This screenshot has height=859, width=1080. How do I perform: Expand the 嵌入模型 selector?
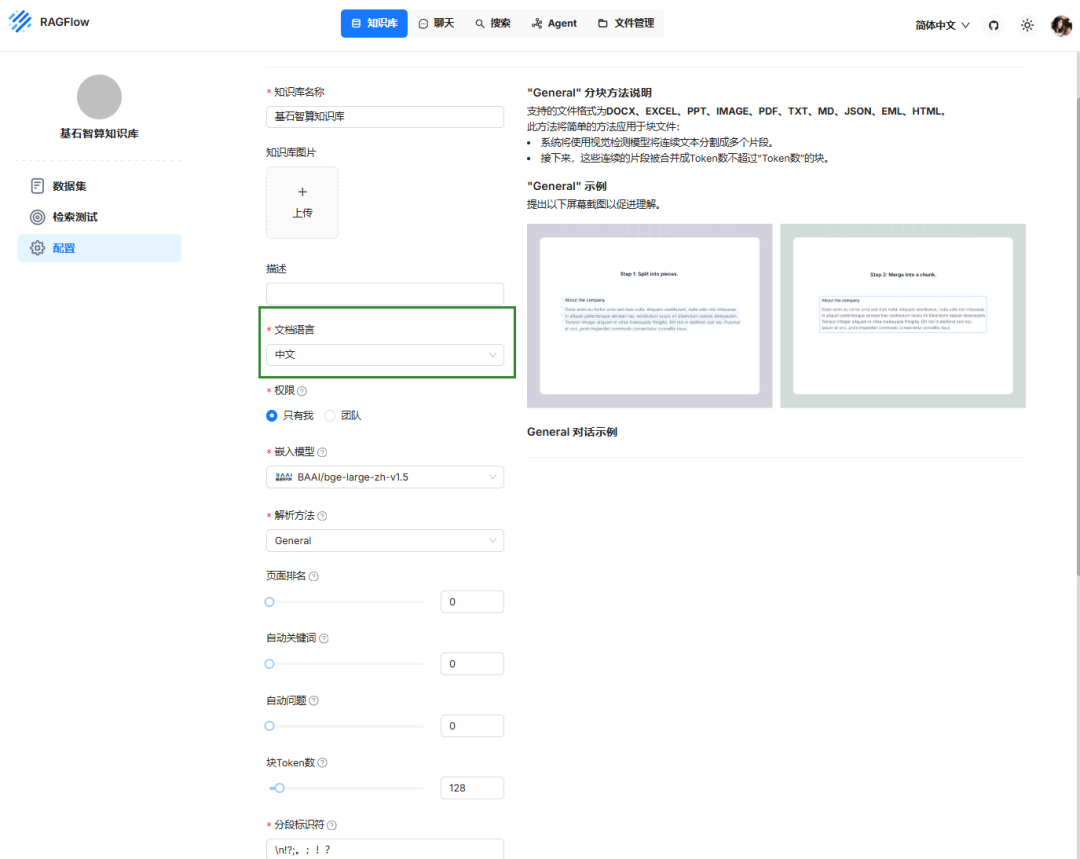click(384, 477)
